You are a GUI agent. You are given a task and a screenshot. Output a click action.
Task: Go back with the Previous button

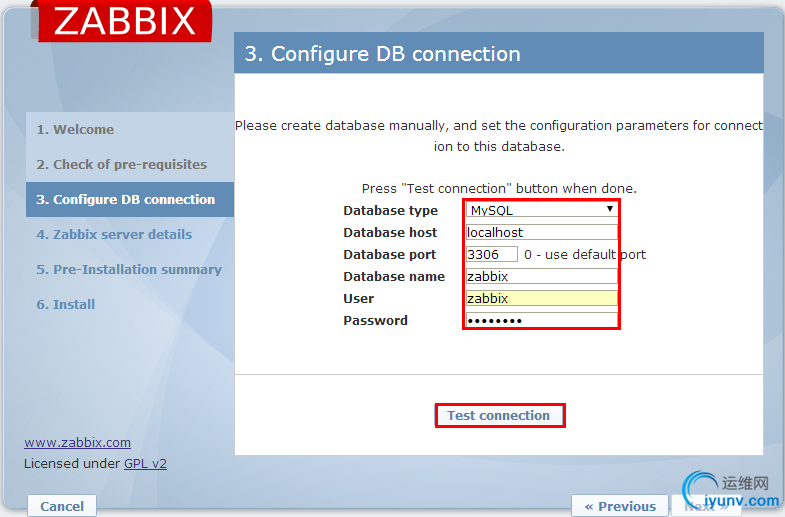(x=620, y=506)
